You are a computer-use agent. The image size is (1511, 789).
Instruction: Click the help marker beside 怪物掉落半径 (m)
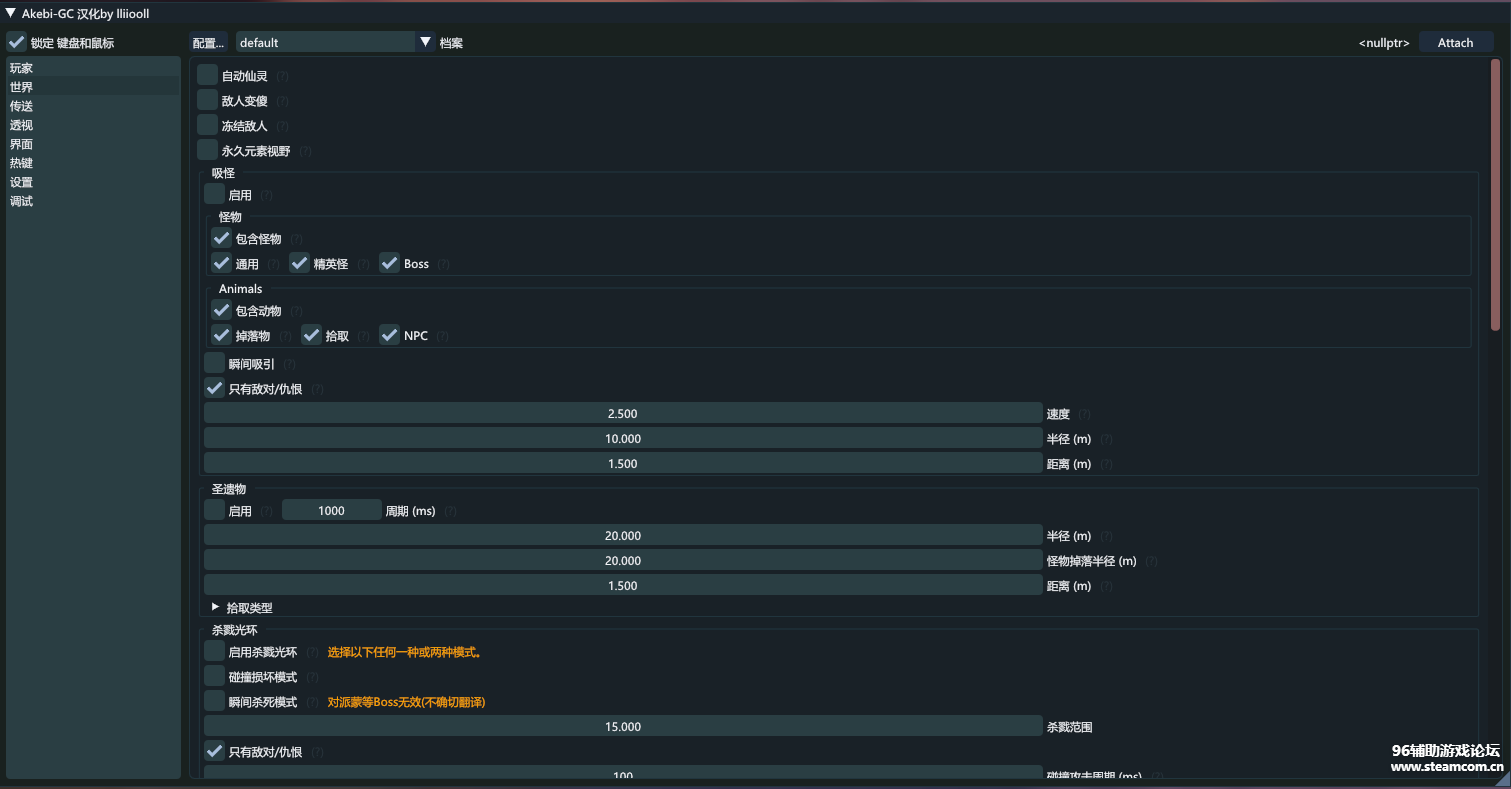click(1152, 561)
